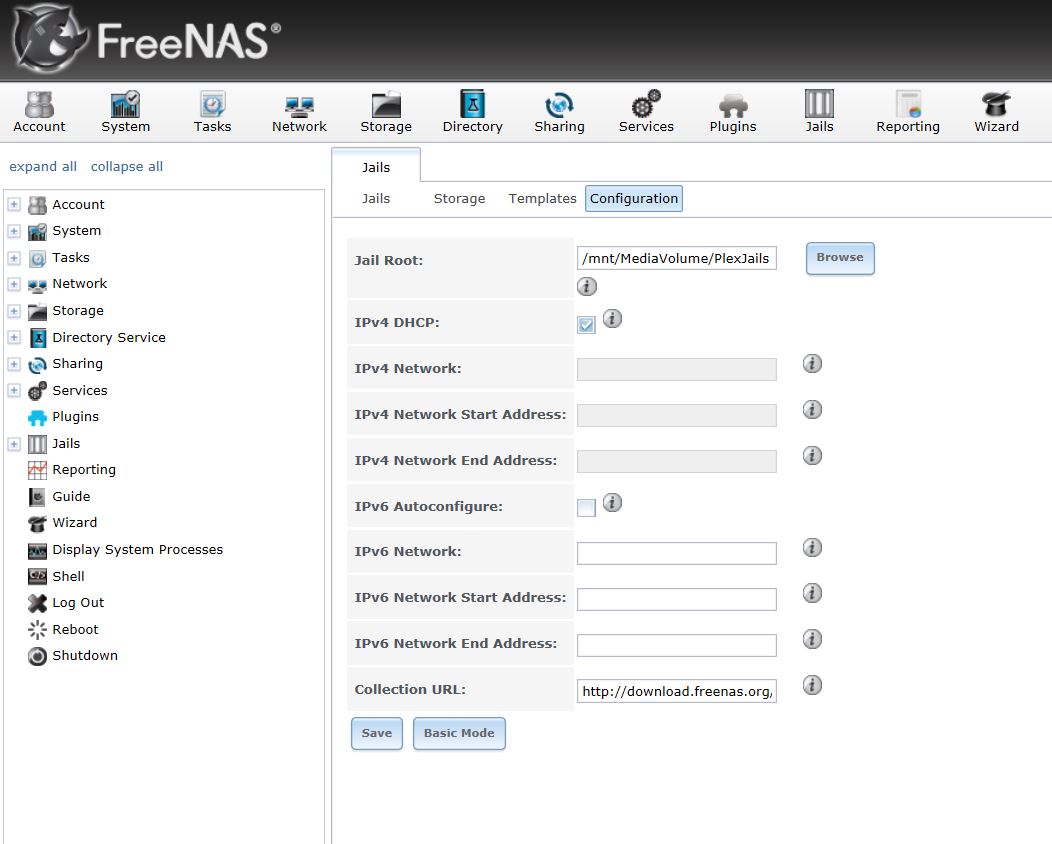Image resolution: width=1052 pixels, height=844 pixels.
Task: Open Plugins in the top toolbar
Action: point(733,112)
